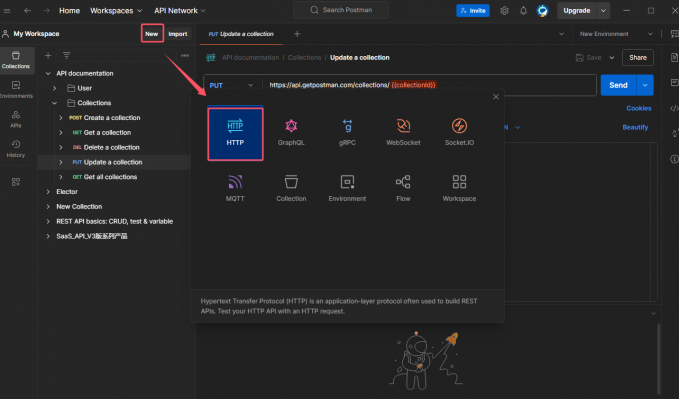This screenshot has width=679, height=399.
Task: Open the Workspaces dropdown
Action: tap(116, 10)
